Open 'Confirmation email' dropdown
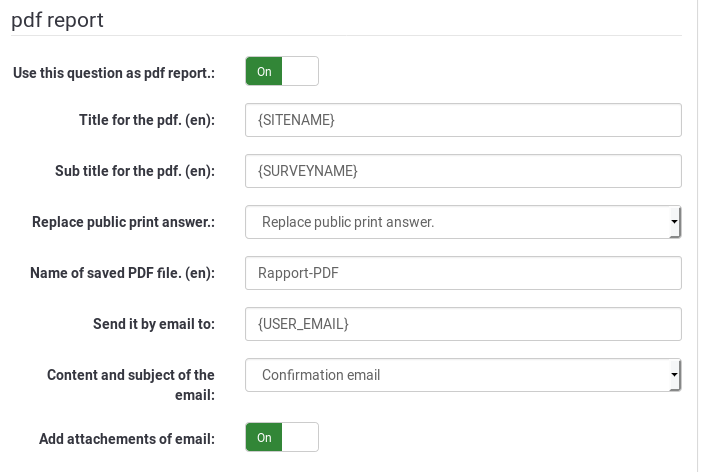 [455, 375]
